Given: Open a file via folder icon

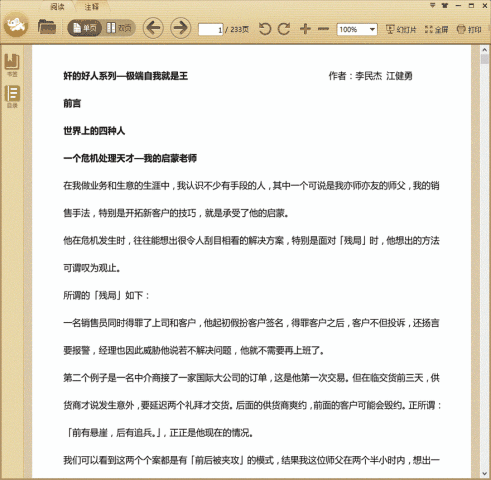Looking at the screenshot, I should 47,27.
